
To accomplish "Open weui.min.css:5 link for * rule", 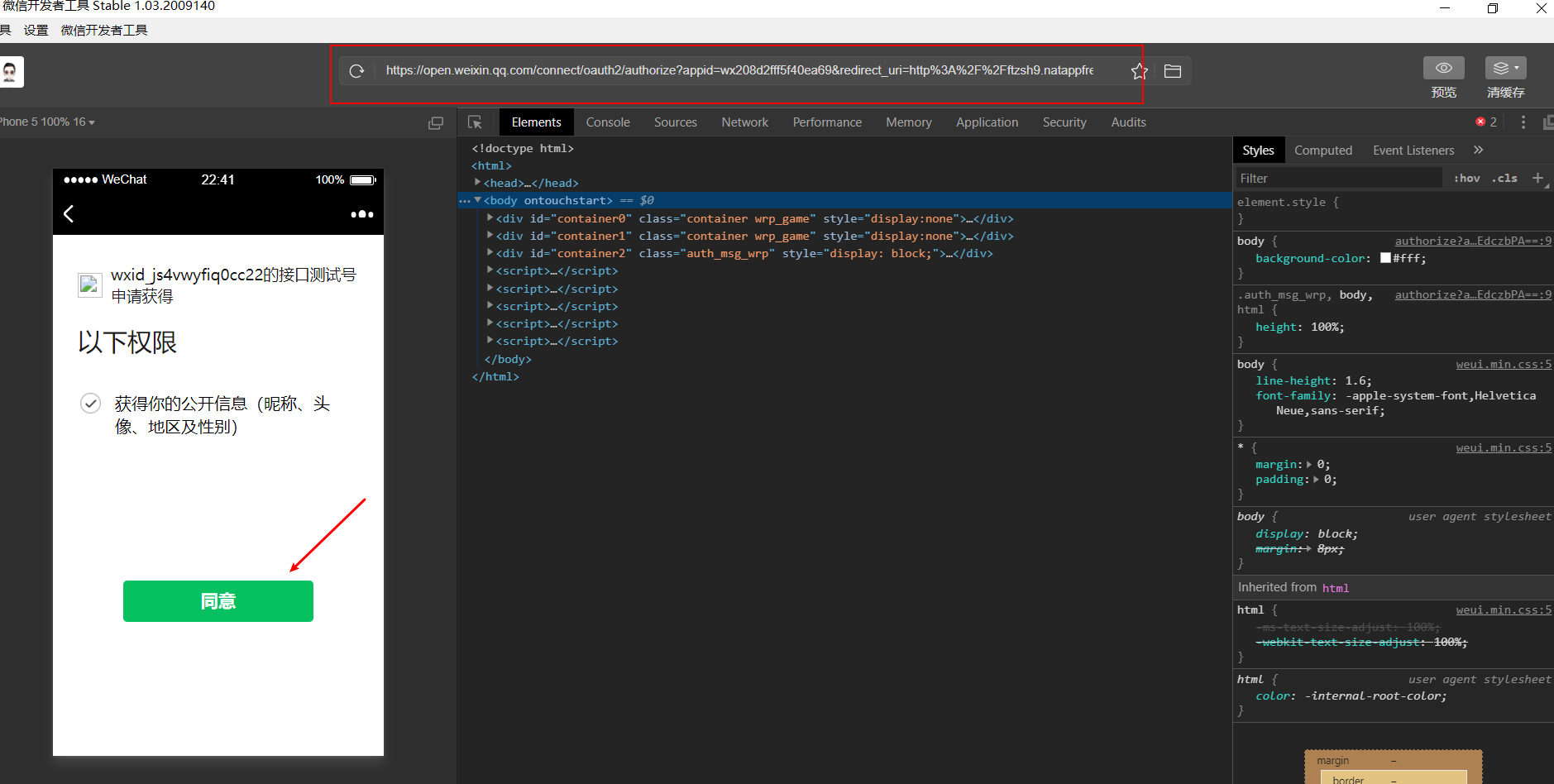I will click(1504, 447).
